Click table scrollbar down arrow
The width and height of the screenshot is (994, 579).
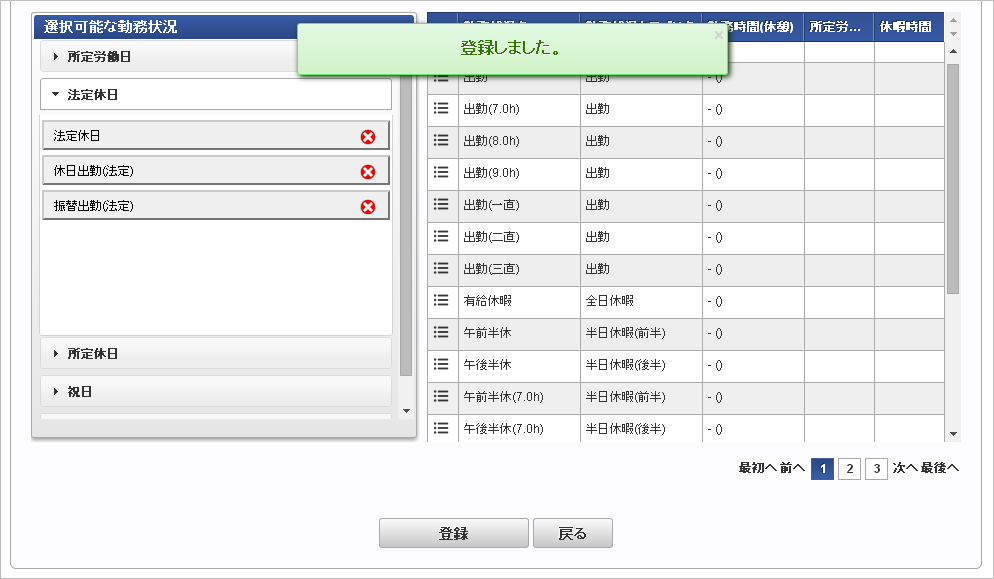953,434
